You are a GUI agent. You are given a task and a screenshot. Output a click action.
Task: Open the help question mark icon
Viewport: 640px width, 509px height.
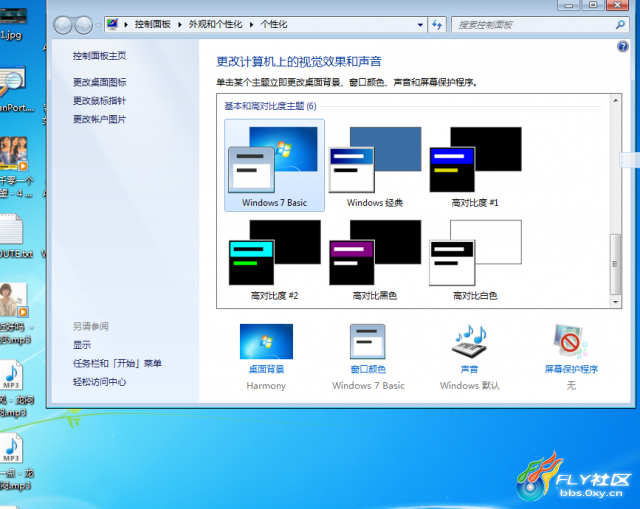point(623,47)
